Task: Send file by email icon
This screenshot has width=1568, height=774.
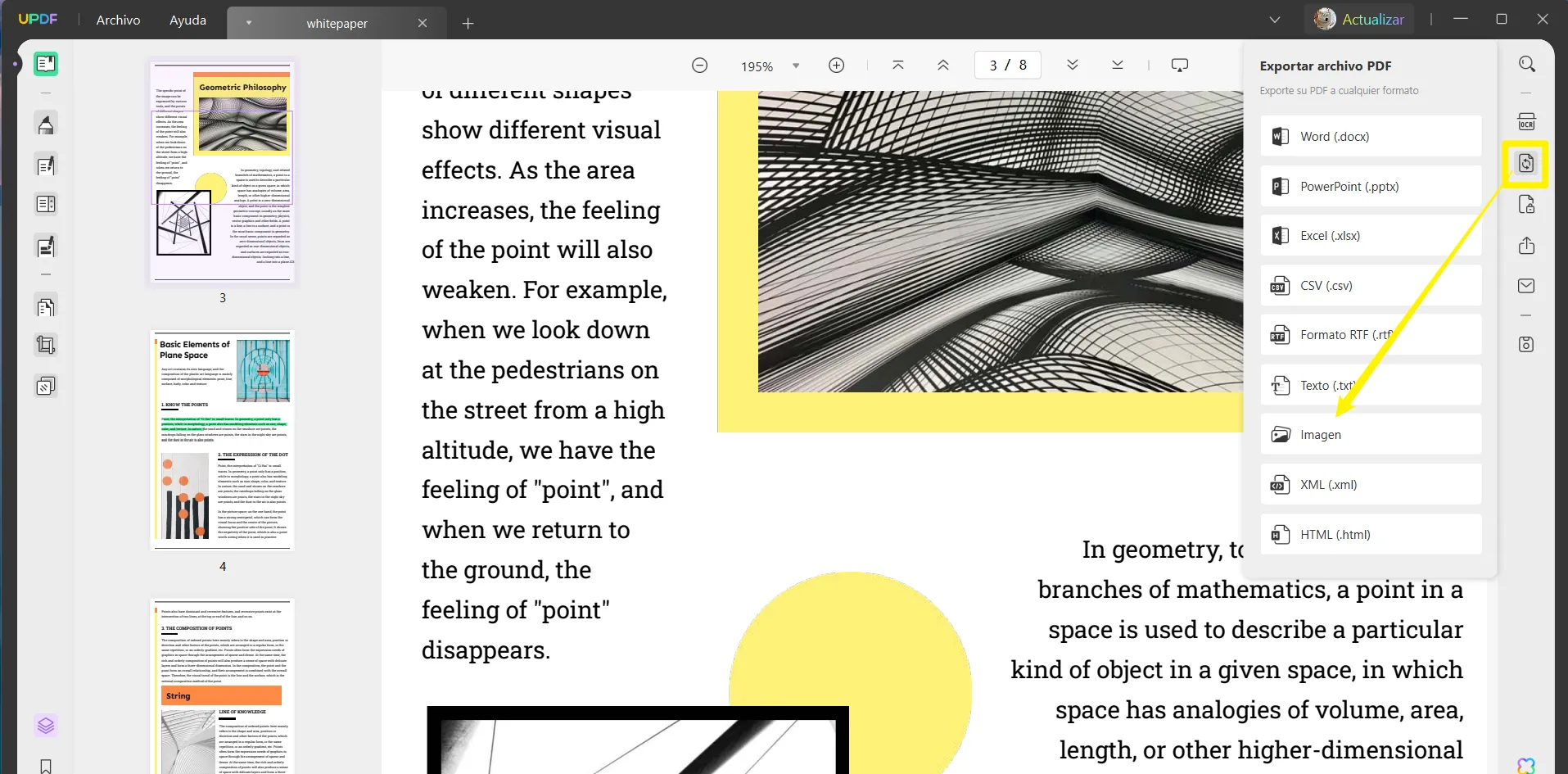Action: coord(1526,286)
